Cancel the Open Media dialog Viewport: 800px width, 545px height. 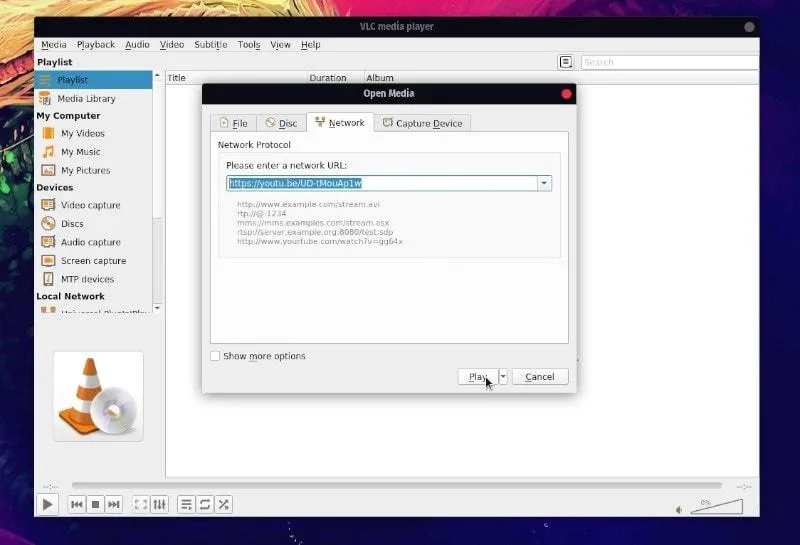539,376
